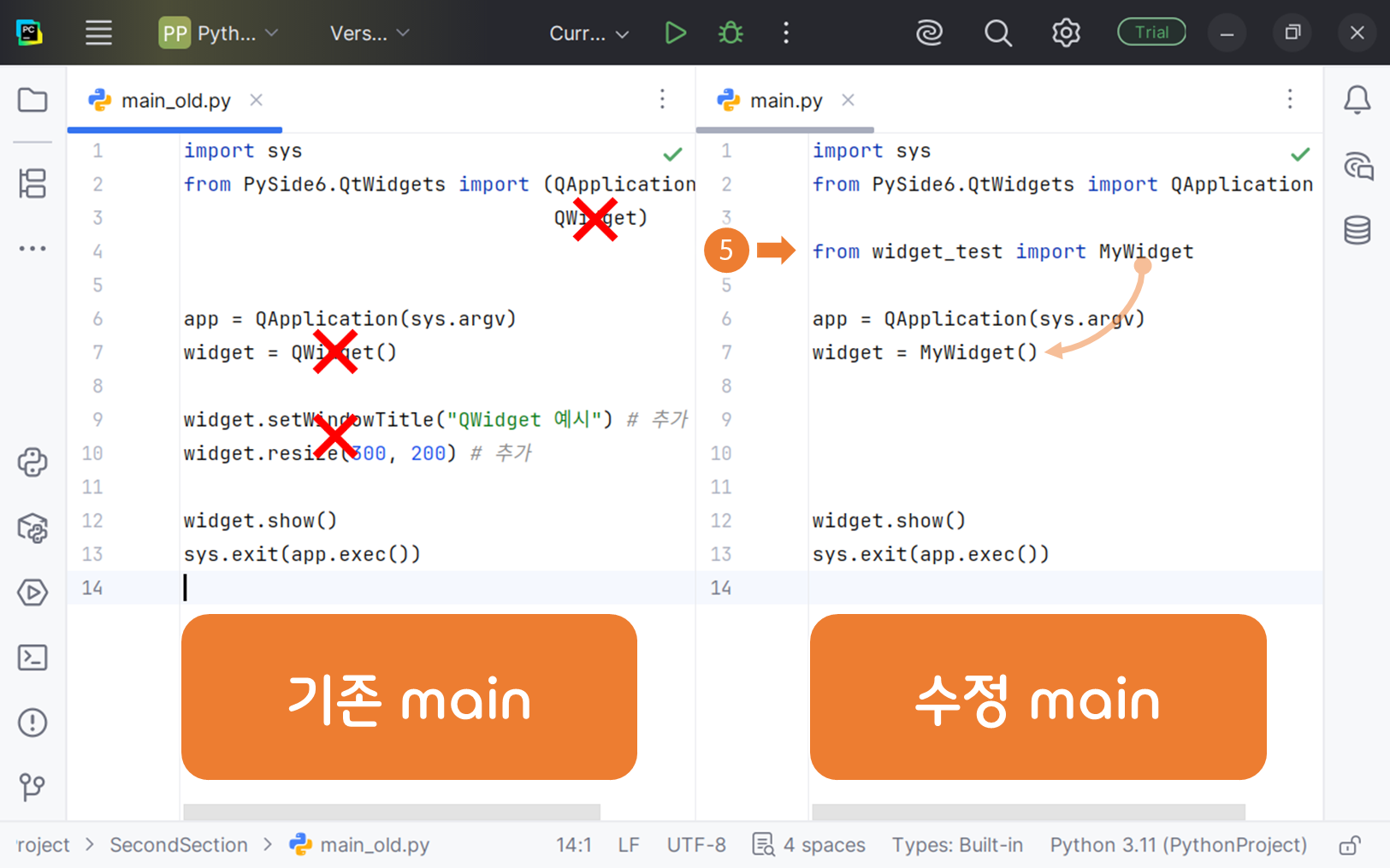Open the Version control dropdown
The width and height of the screenshot is (1390, 868).
pyautogui.click(x=370, y=33)
